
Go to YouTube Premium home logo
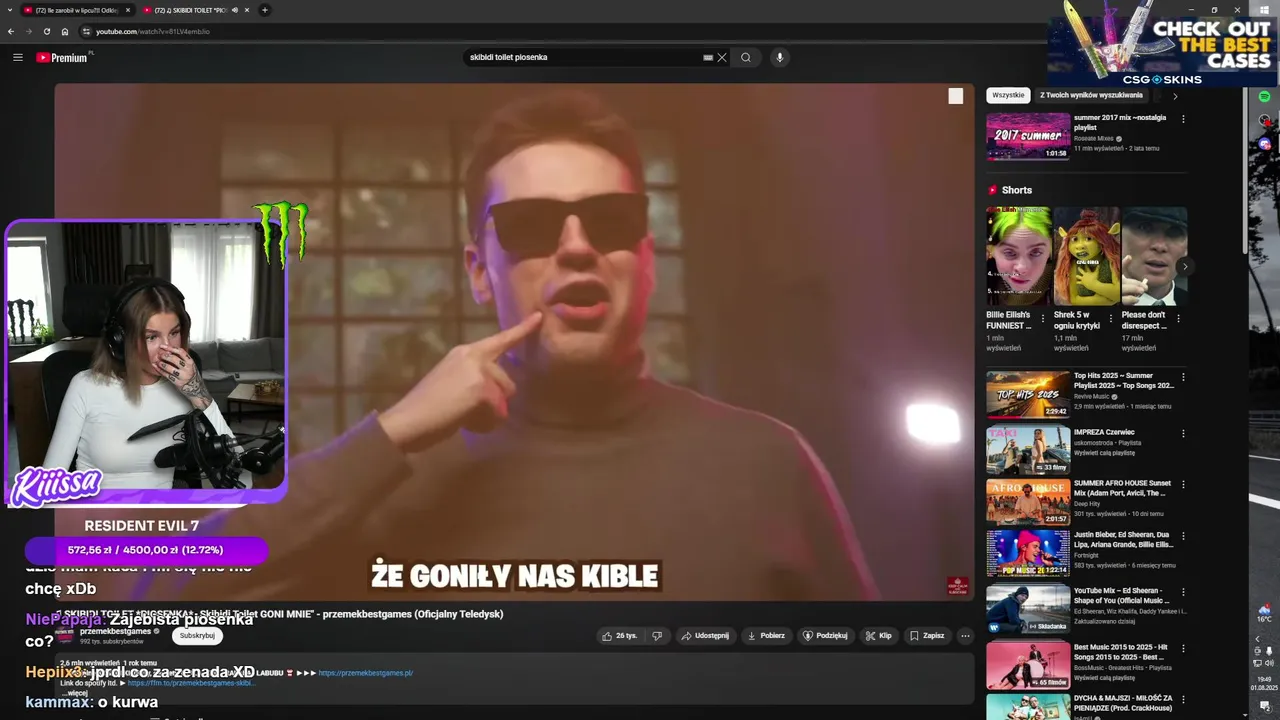pyautogui.click(x=63, y=57)
